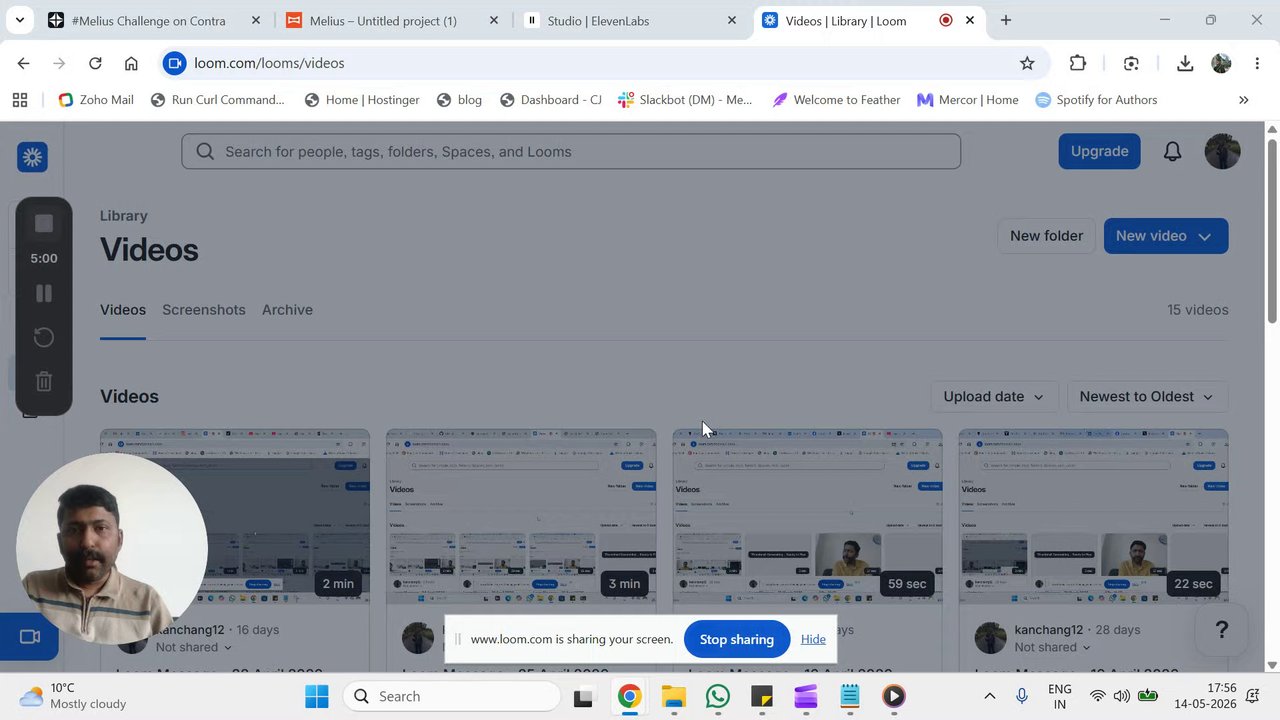The height and width of the screenshot is (720, 1280).
Task: Switch to the Archive tab
Action: tap(287, 310)
